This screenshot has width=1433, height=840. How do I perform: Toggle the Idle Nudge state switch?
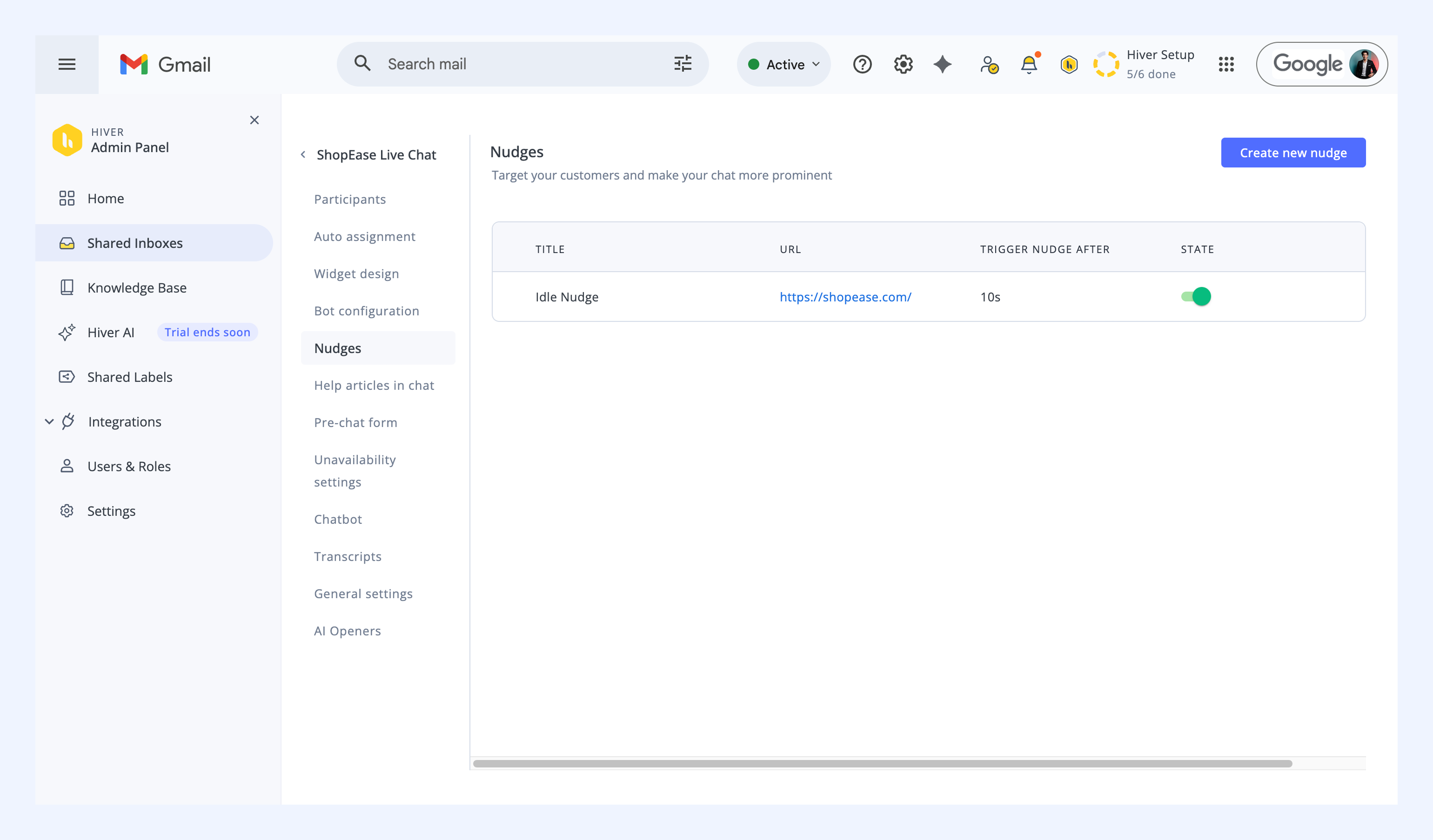(x=1196, y=297)
